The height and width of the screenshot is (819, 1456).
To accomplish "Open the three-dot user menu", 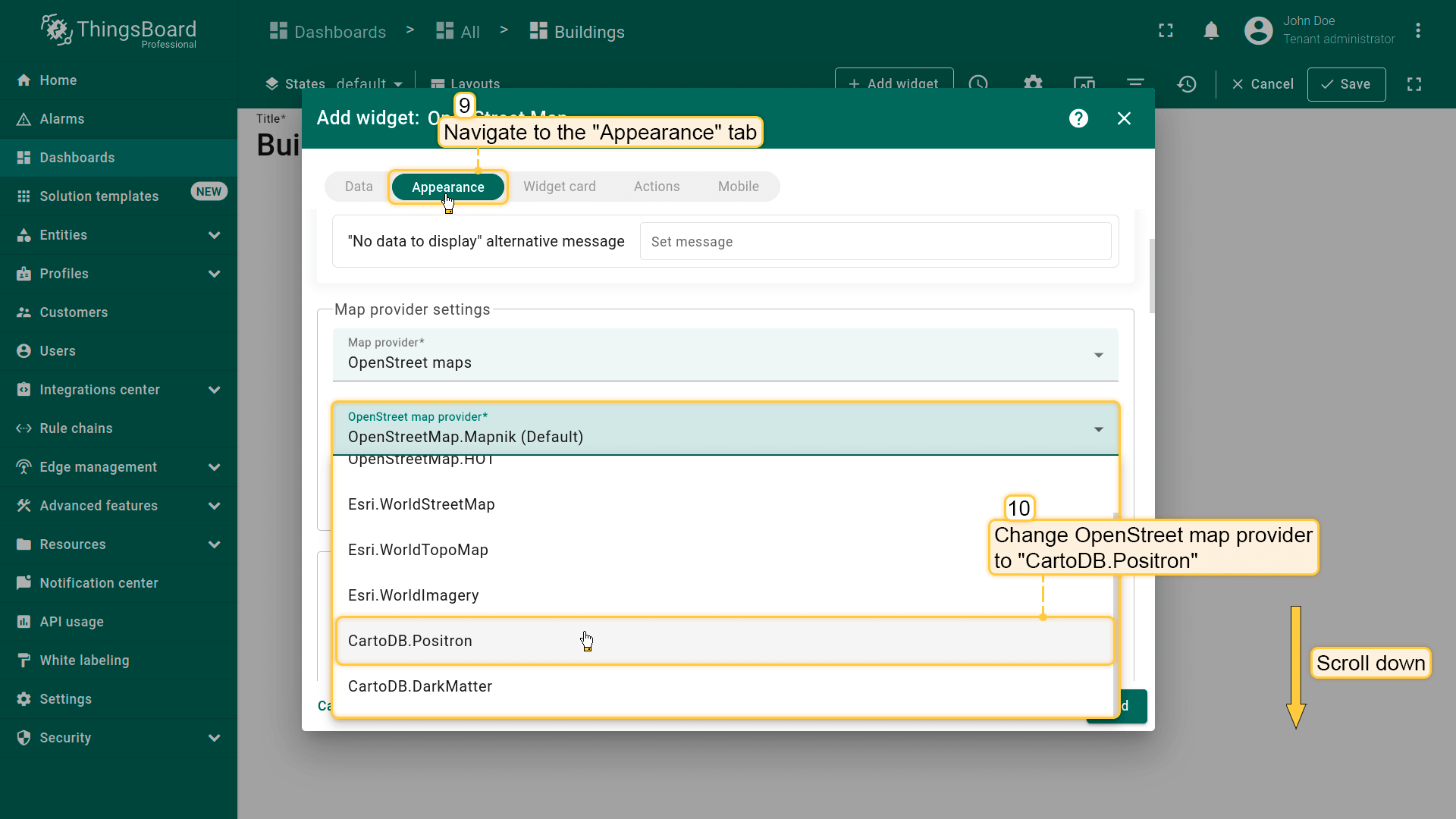I will [1417, 30].
